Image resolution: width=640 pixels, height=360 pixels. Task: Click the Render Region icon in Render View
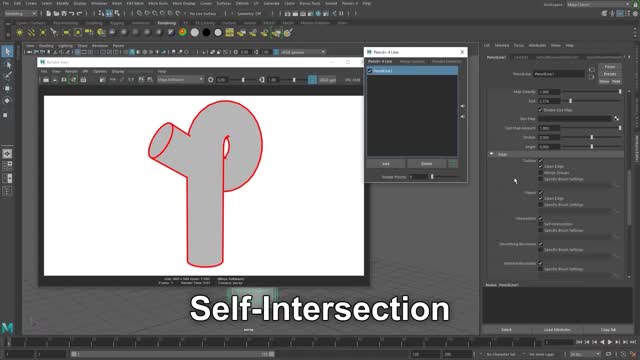point(55,80)
